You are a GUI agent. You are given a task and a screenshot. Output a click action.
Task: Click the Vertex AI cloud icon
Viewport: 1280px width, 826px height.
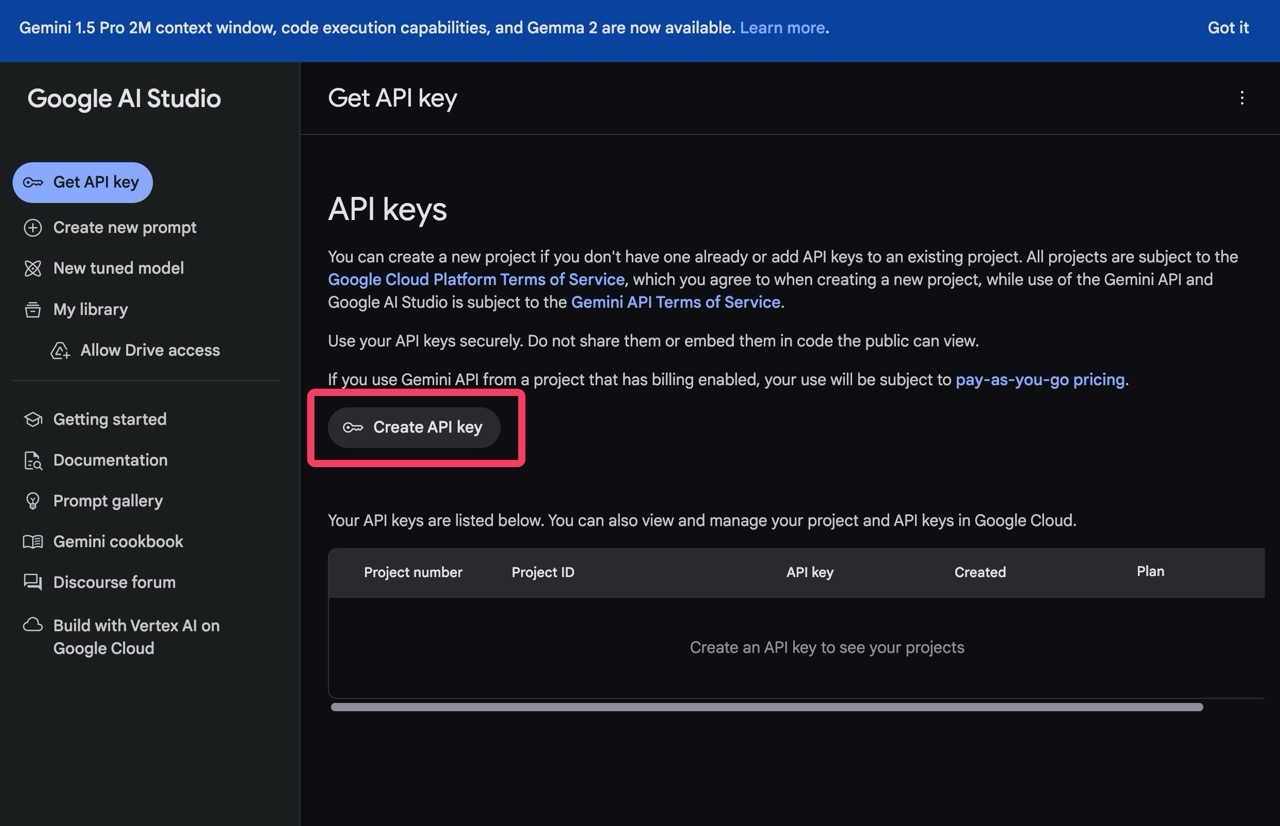point(33,625)
